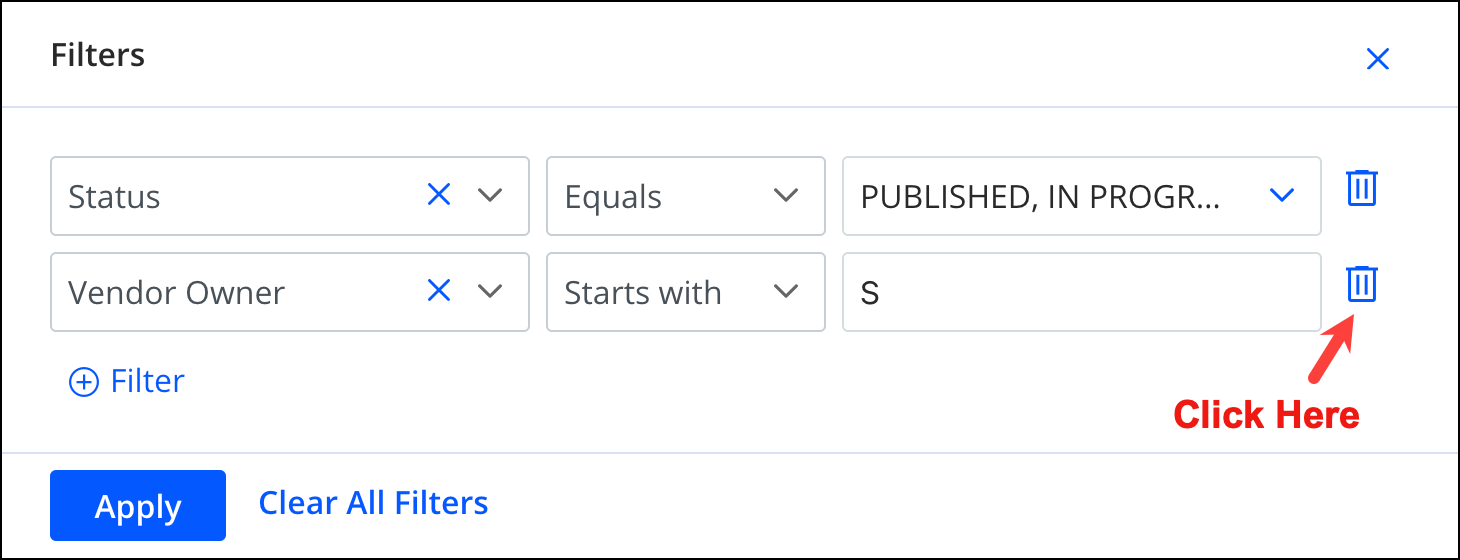
Task: Click the circled plus icon beside Filter
Action: point(84,382)
